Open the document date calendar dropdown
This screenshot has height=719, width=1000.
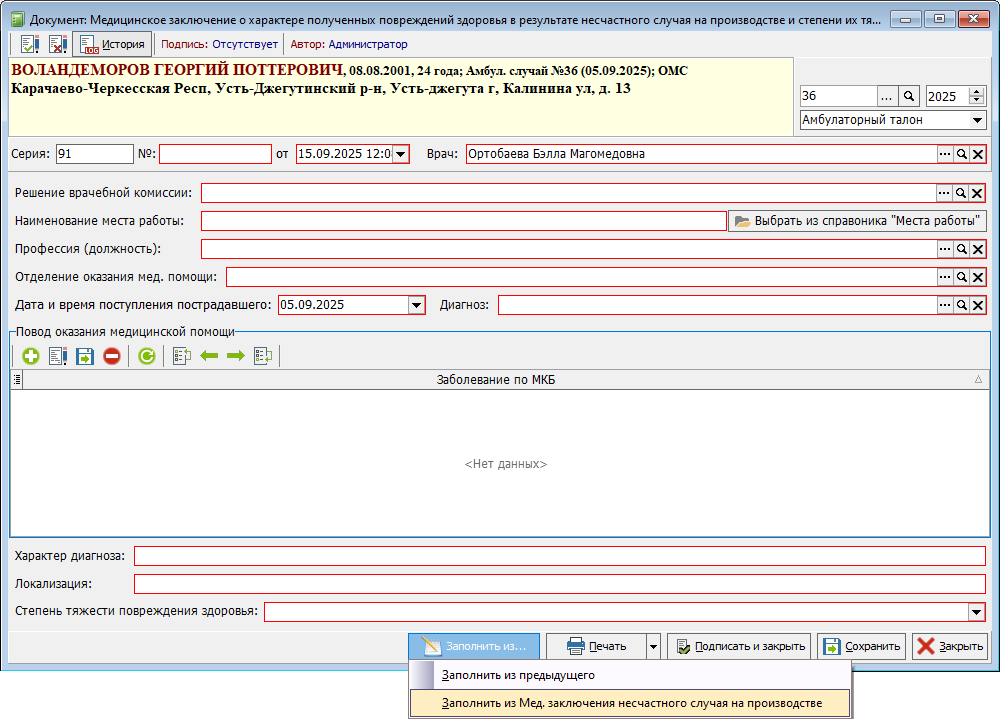pyautogui.click(x=401, y=154)
